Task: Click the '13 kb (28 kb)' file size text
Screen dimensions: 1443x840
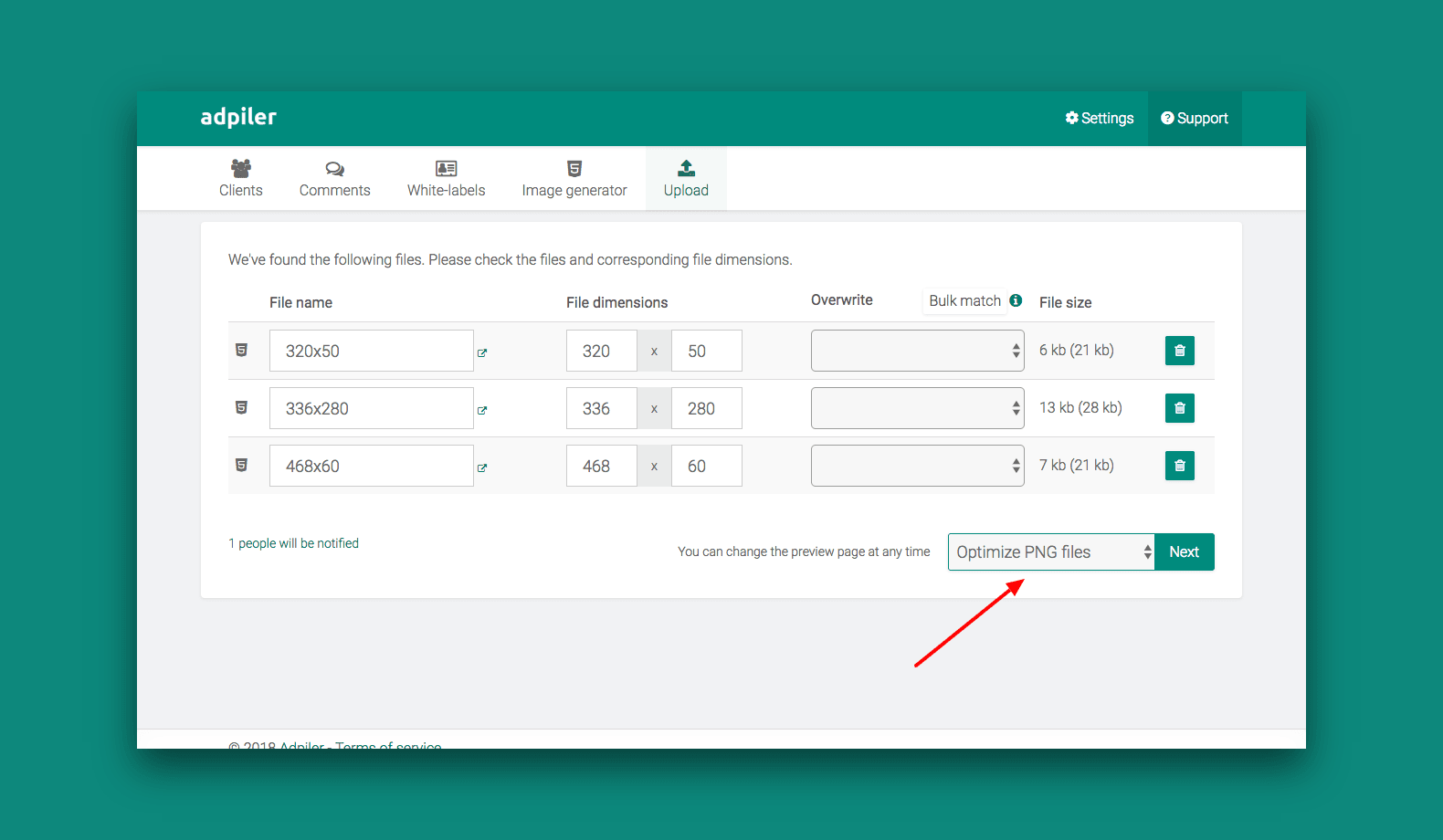Action: click(x=1081, y=407)
